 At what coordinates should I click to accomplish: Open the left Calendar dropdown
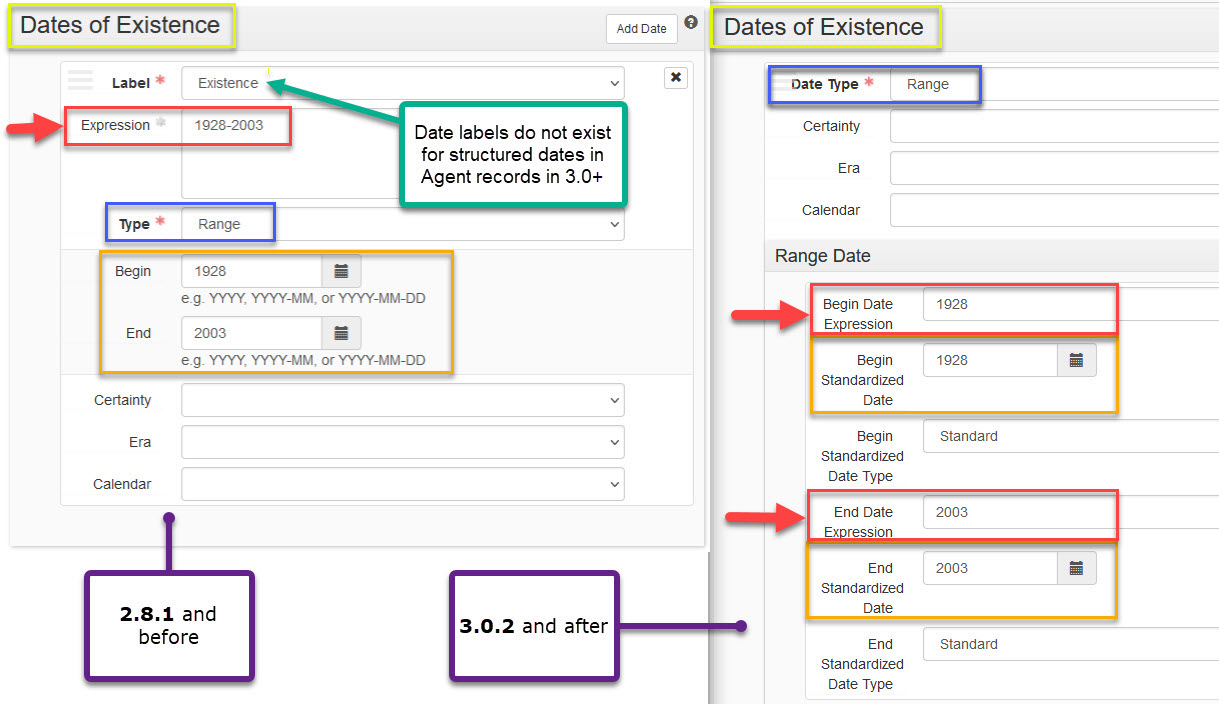click(402, 484)
